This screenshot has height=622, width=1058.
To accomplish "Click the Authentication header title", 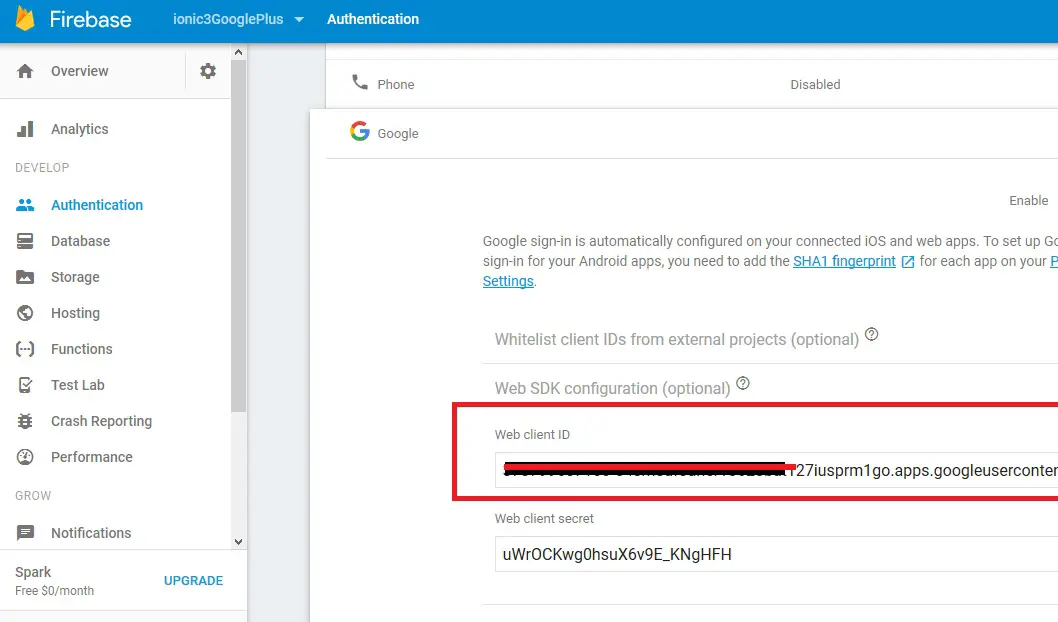I will click(373, 19).
